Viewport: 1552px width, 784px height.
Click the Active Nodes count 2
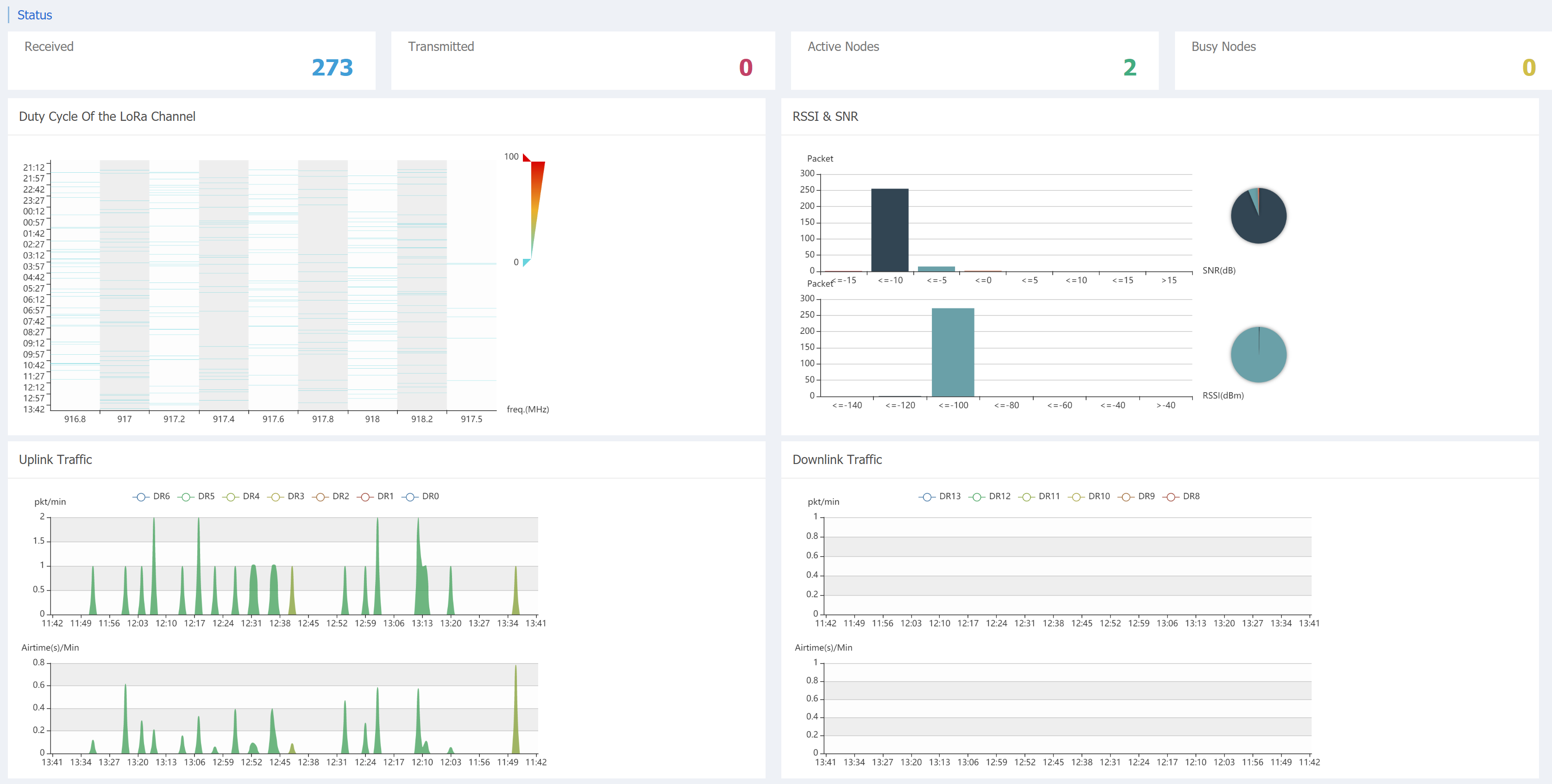click(1130, 68)
